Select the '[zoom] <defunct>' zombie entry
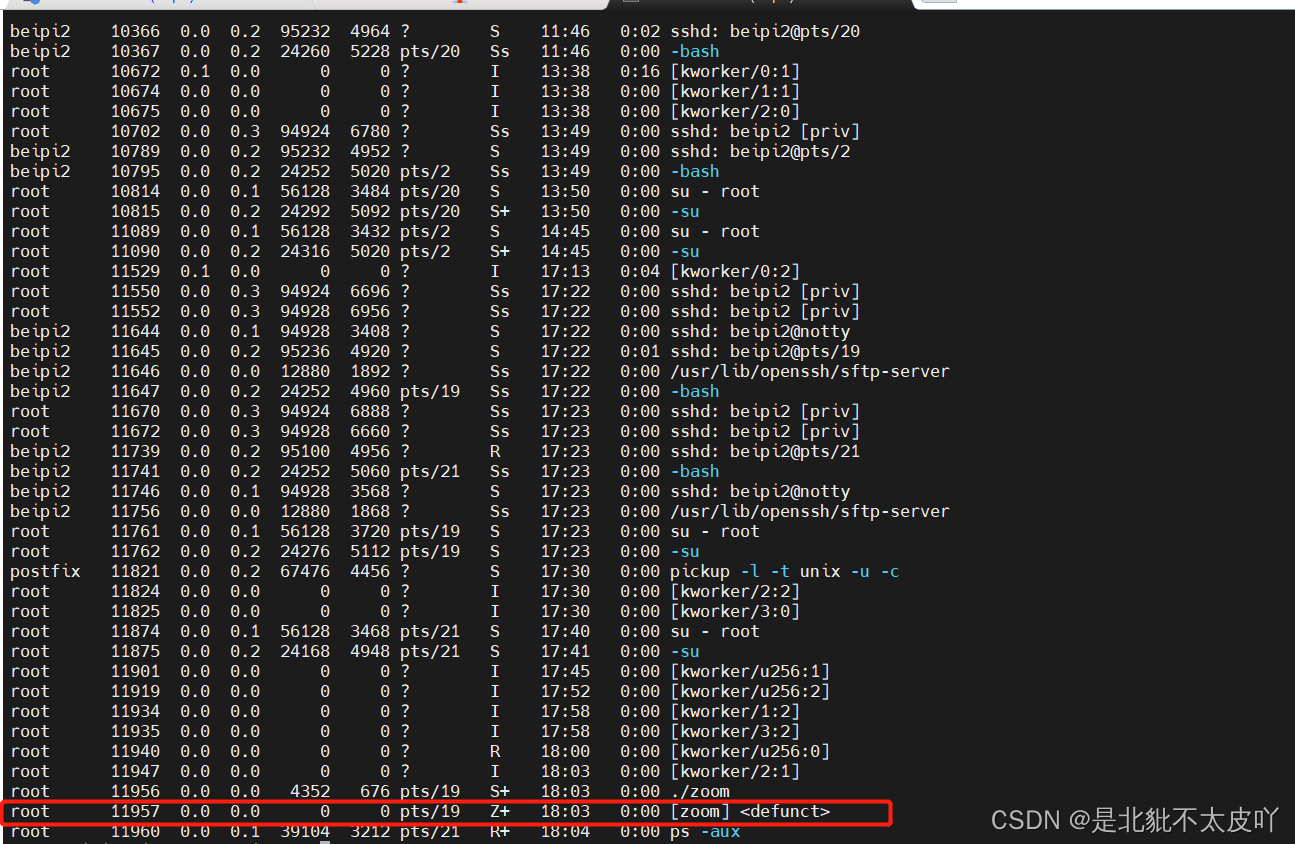This screenshot has height=844, width=1295. pyautogui.click(x=750, y=811)
